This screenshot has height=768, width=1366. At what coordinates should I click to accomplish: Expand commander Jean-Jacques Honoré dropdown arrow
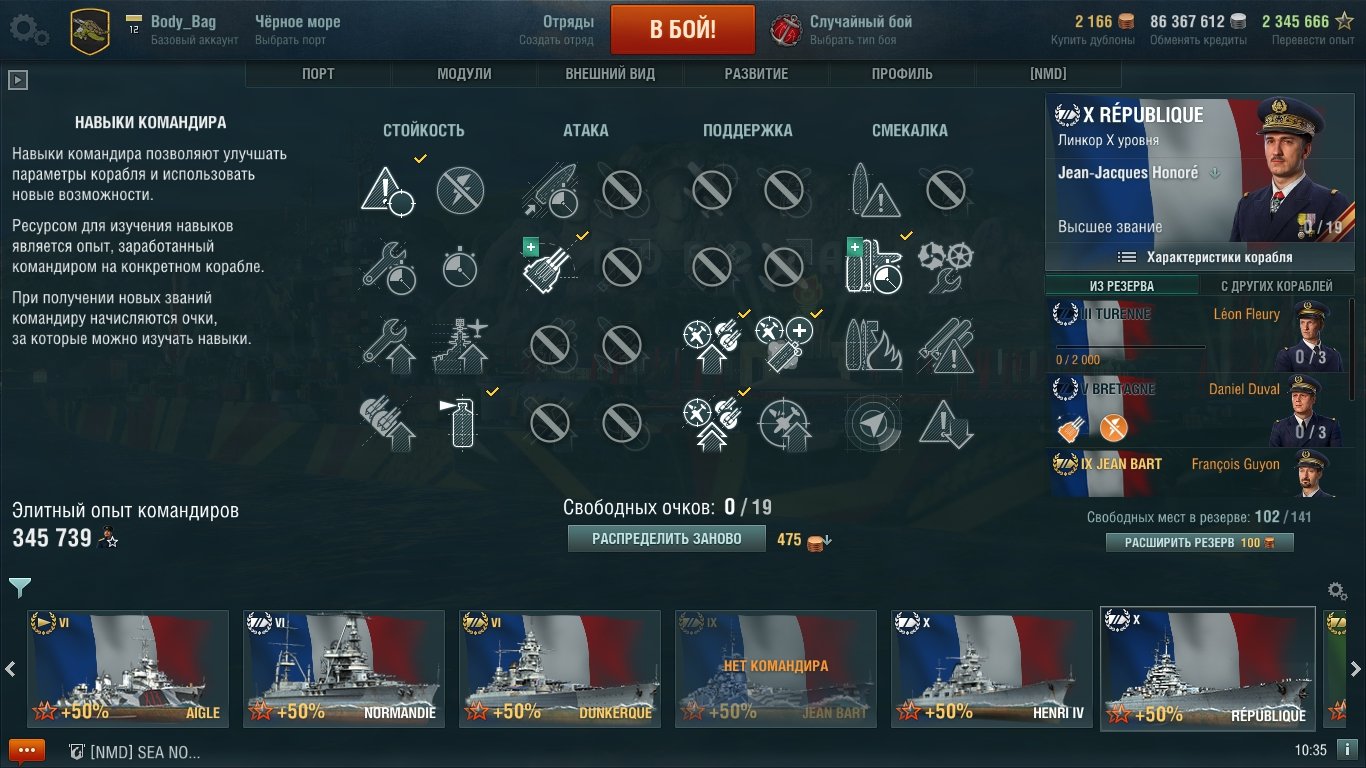[x=1215, y=173]
